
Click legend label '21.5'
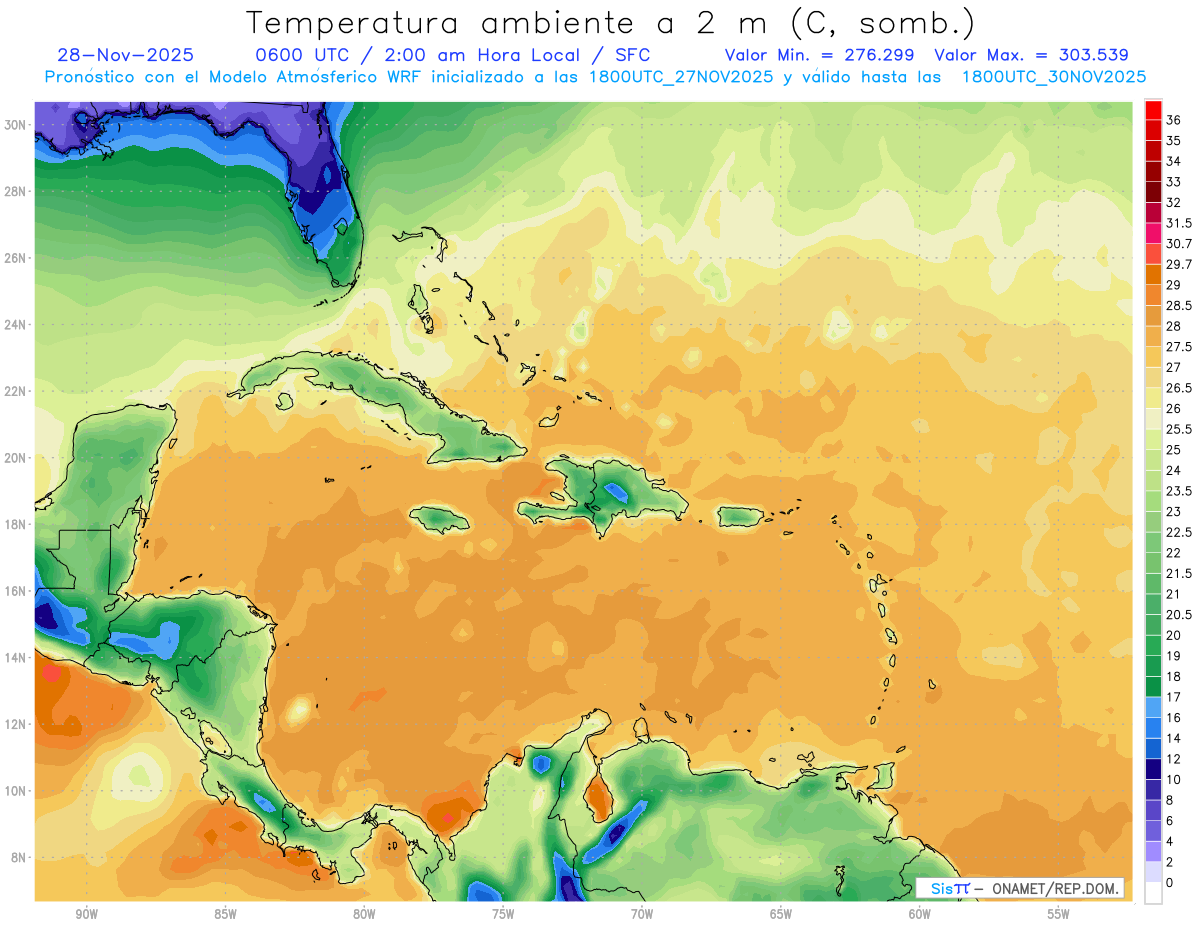1179,573
